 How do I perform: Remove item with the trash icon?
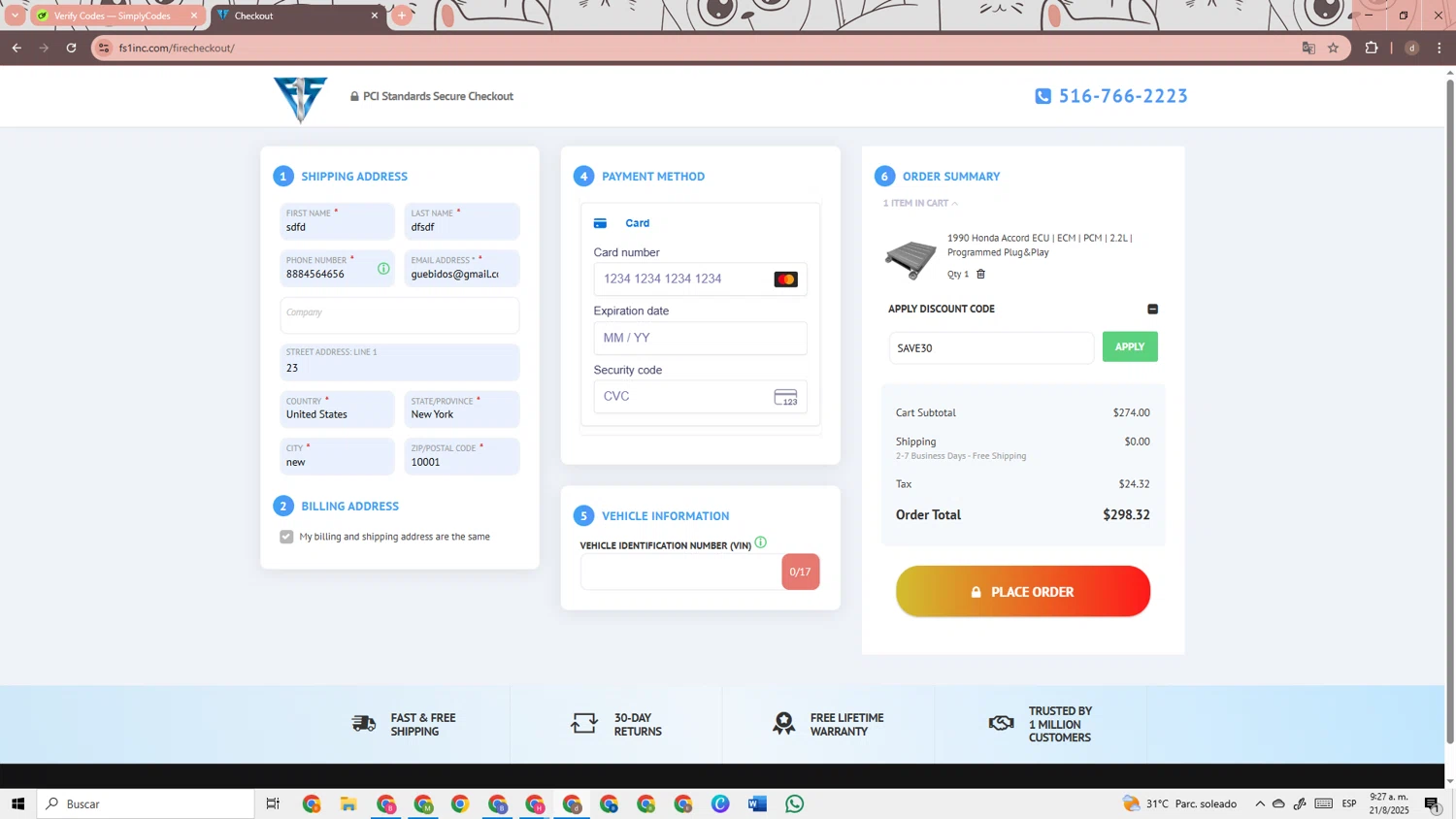pos(980,274)
